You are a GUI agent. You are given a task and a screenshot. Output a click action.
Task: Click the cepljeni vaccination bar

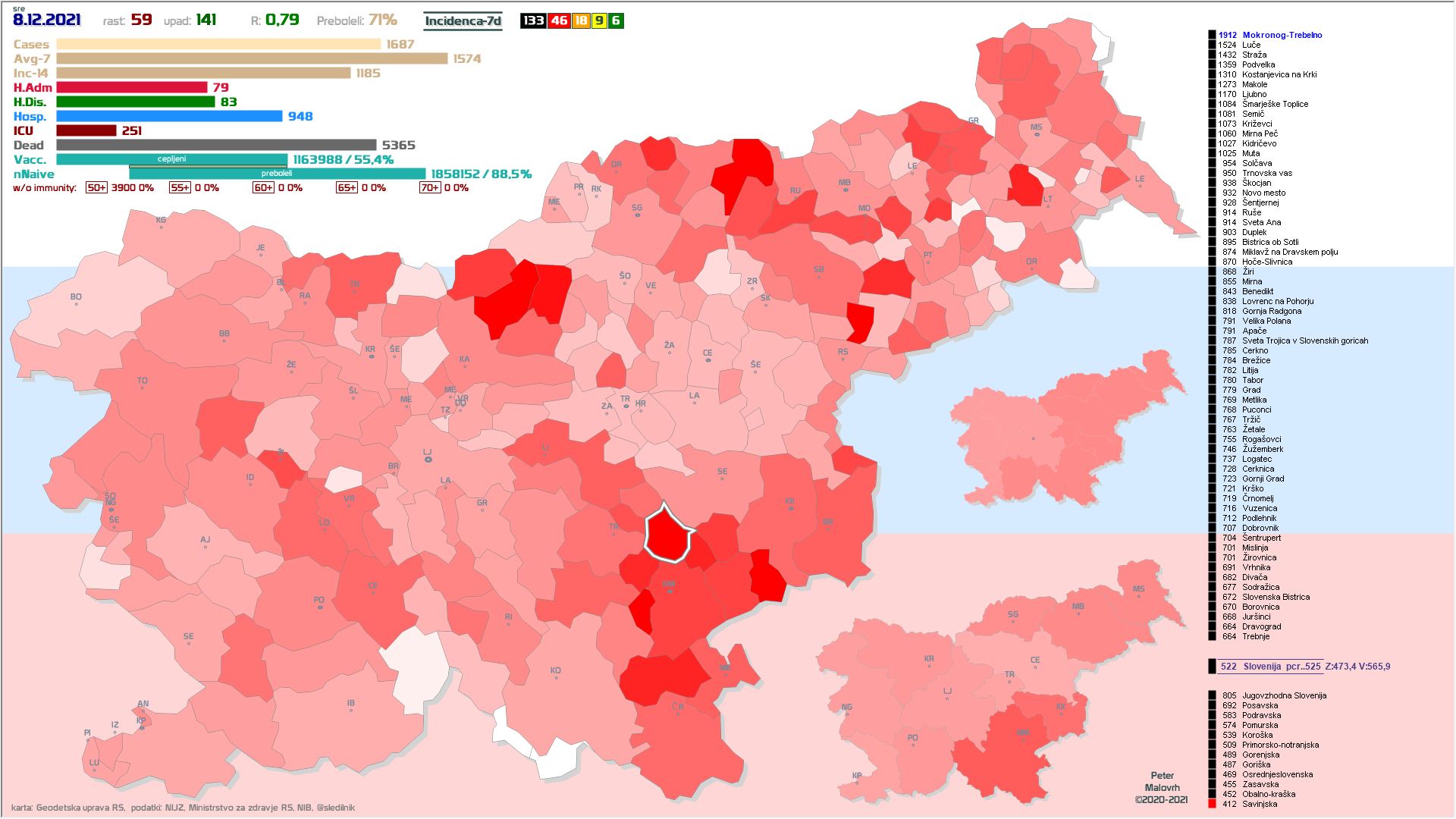(x=172, y=159)
